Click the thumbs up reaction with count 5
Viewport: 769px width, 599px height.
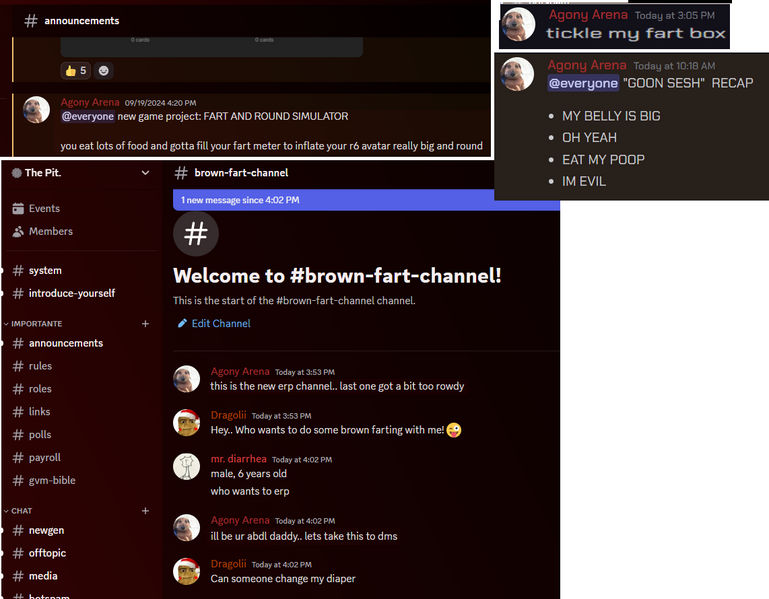click(75, 70)
